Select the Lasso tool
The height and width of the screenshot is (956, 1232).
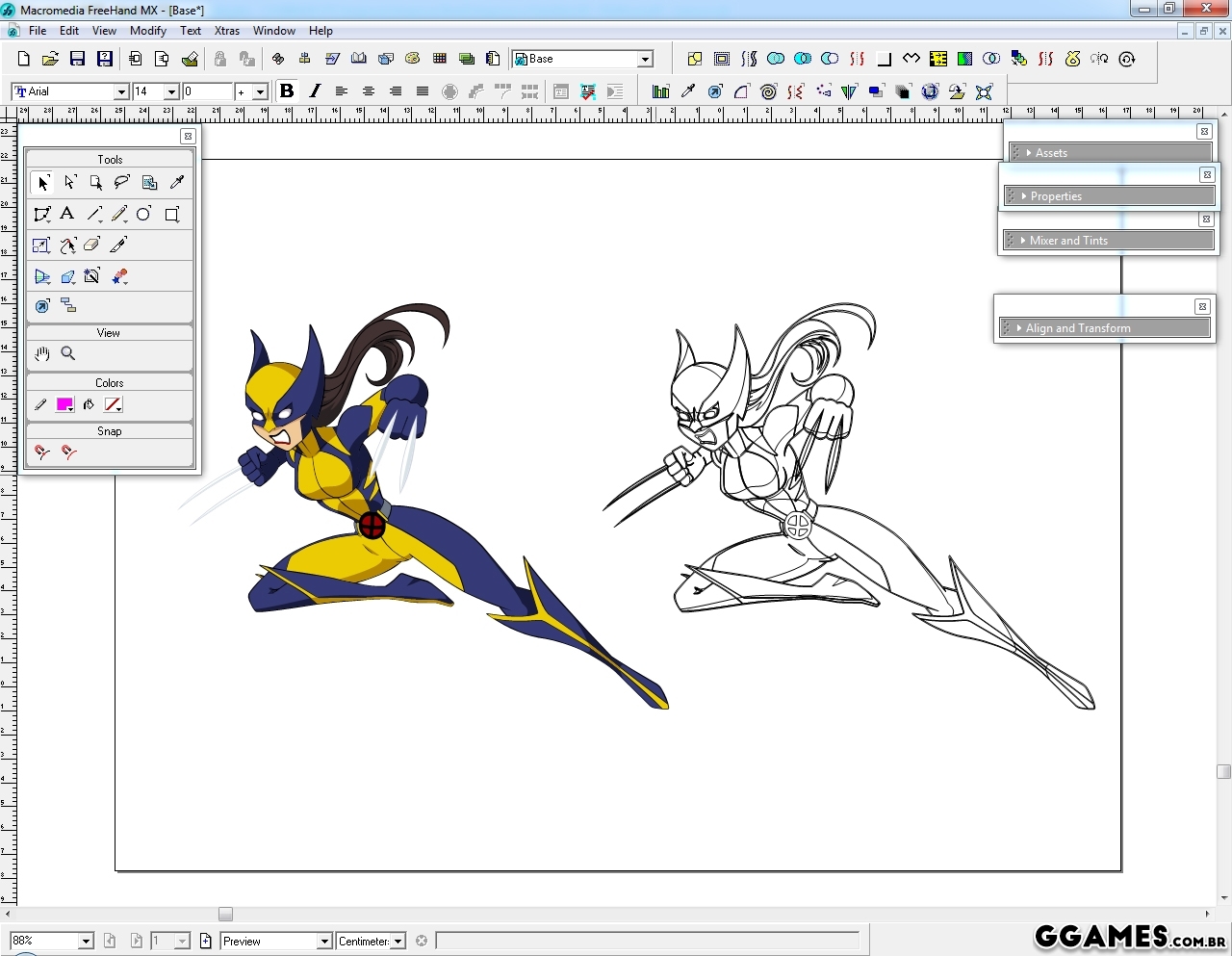122,182
